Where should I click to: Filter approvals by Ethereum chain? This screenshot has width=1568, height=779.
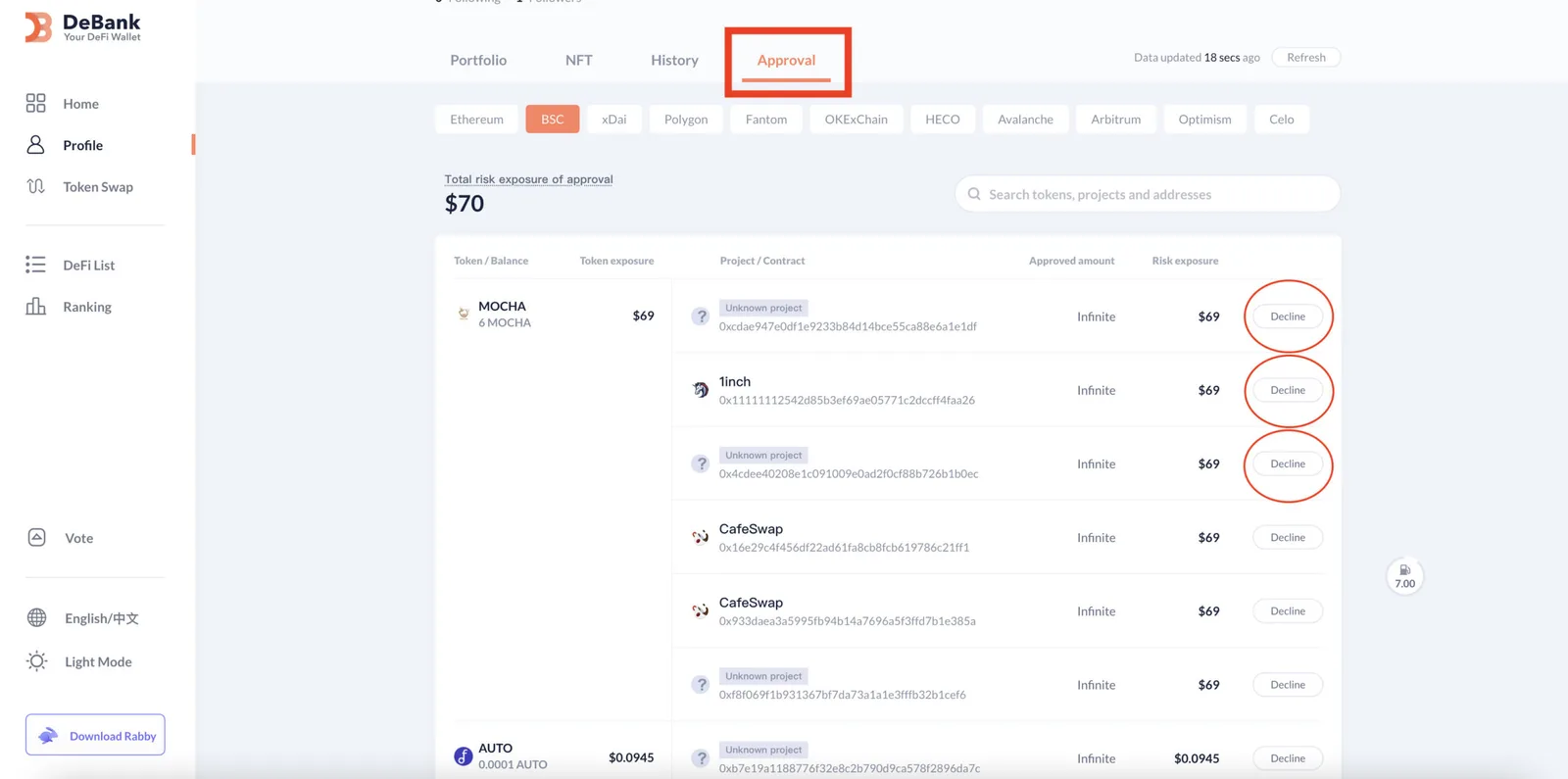tap(476, 119)
